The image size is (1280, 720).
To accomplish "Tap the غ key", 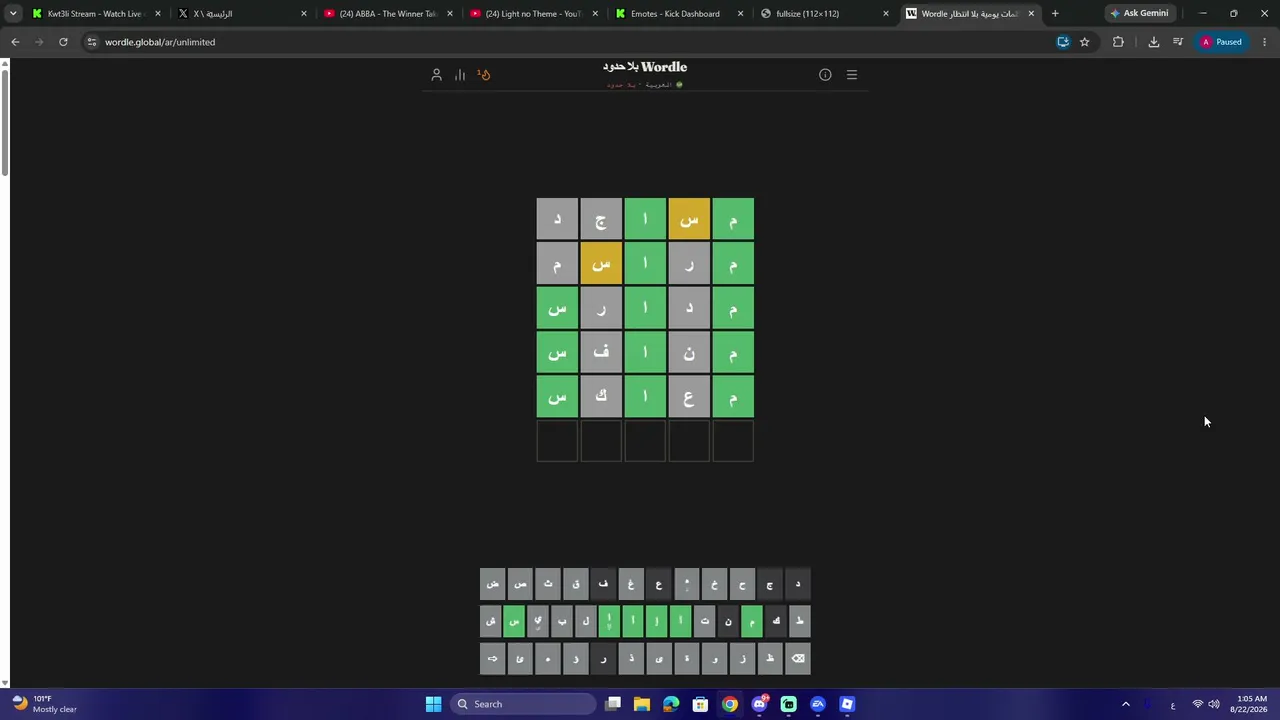I will pyautogui.click(x=631, y=584).
